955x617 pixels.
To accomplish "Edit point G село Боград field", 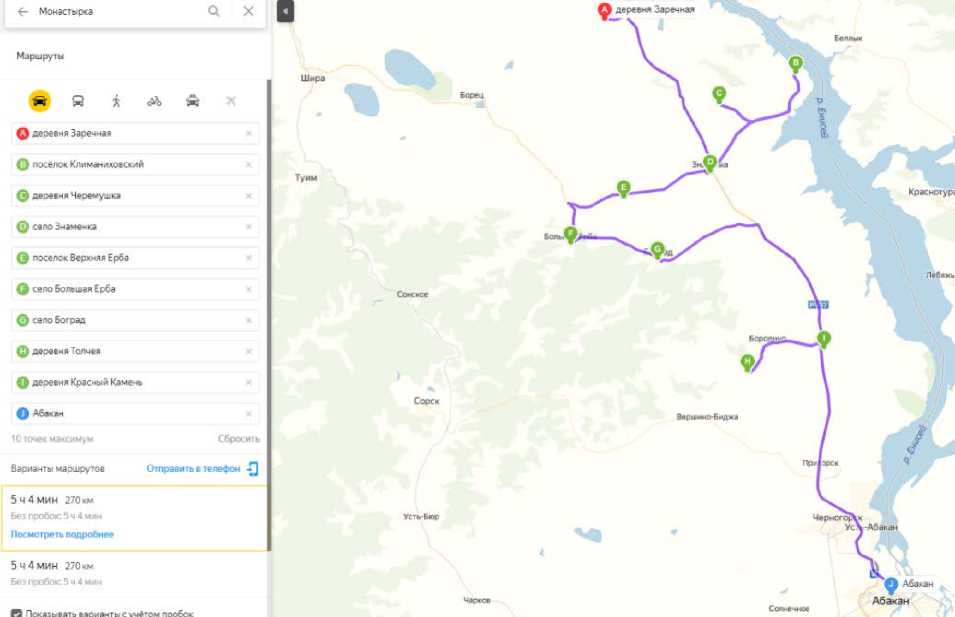I will click(x=135, y=320).
